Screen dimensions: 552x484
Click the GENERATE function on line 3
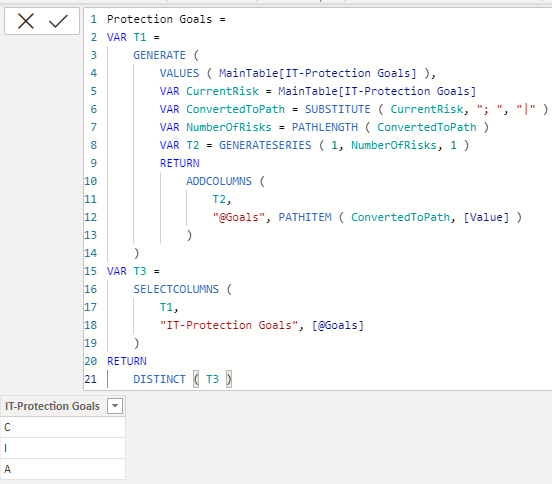tap(159, 55)
